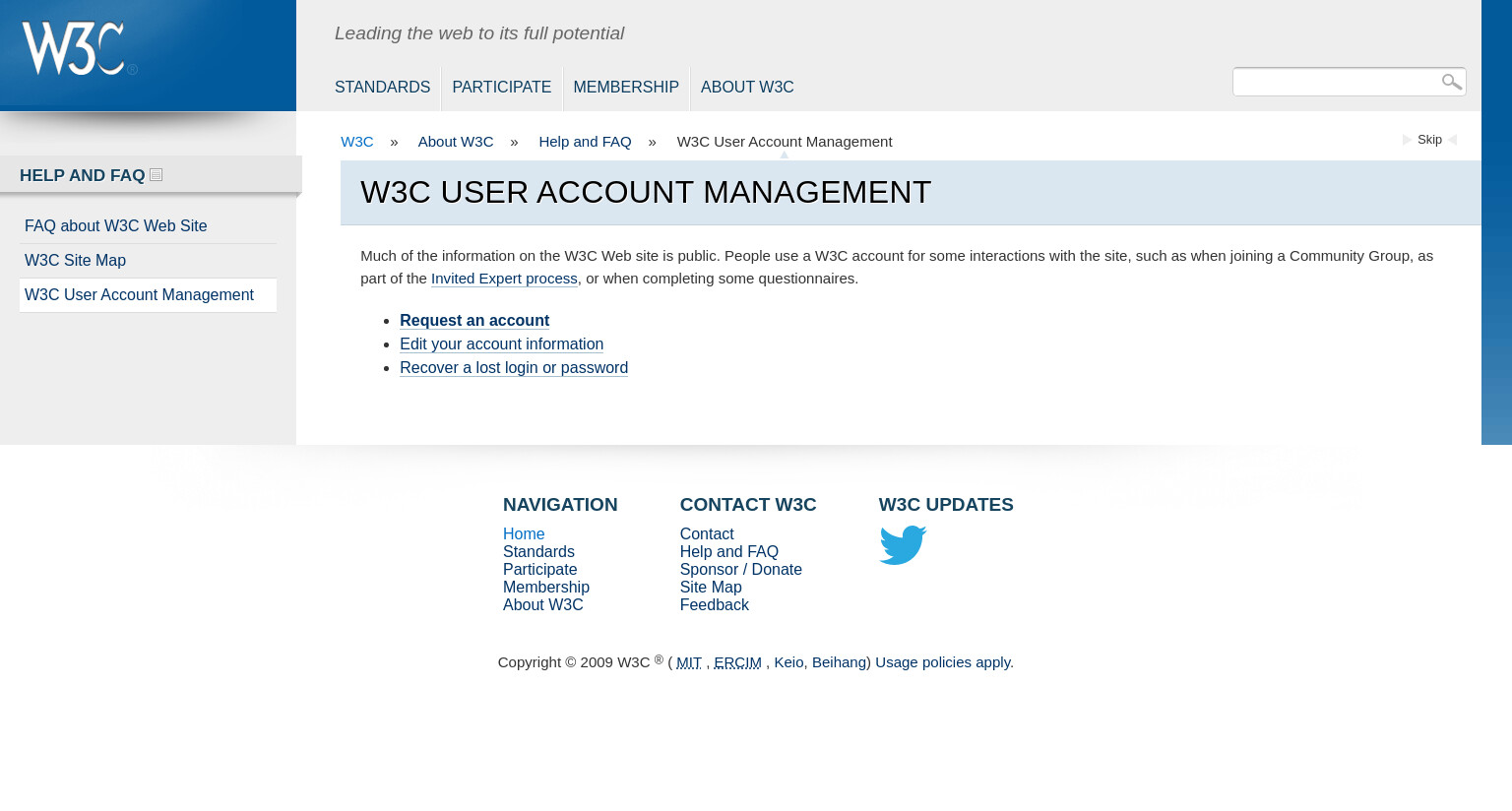Viewport: 1512px width, 811px height.
Task: Open the About W3C menu
Action: 747,88
